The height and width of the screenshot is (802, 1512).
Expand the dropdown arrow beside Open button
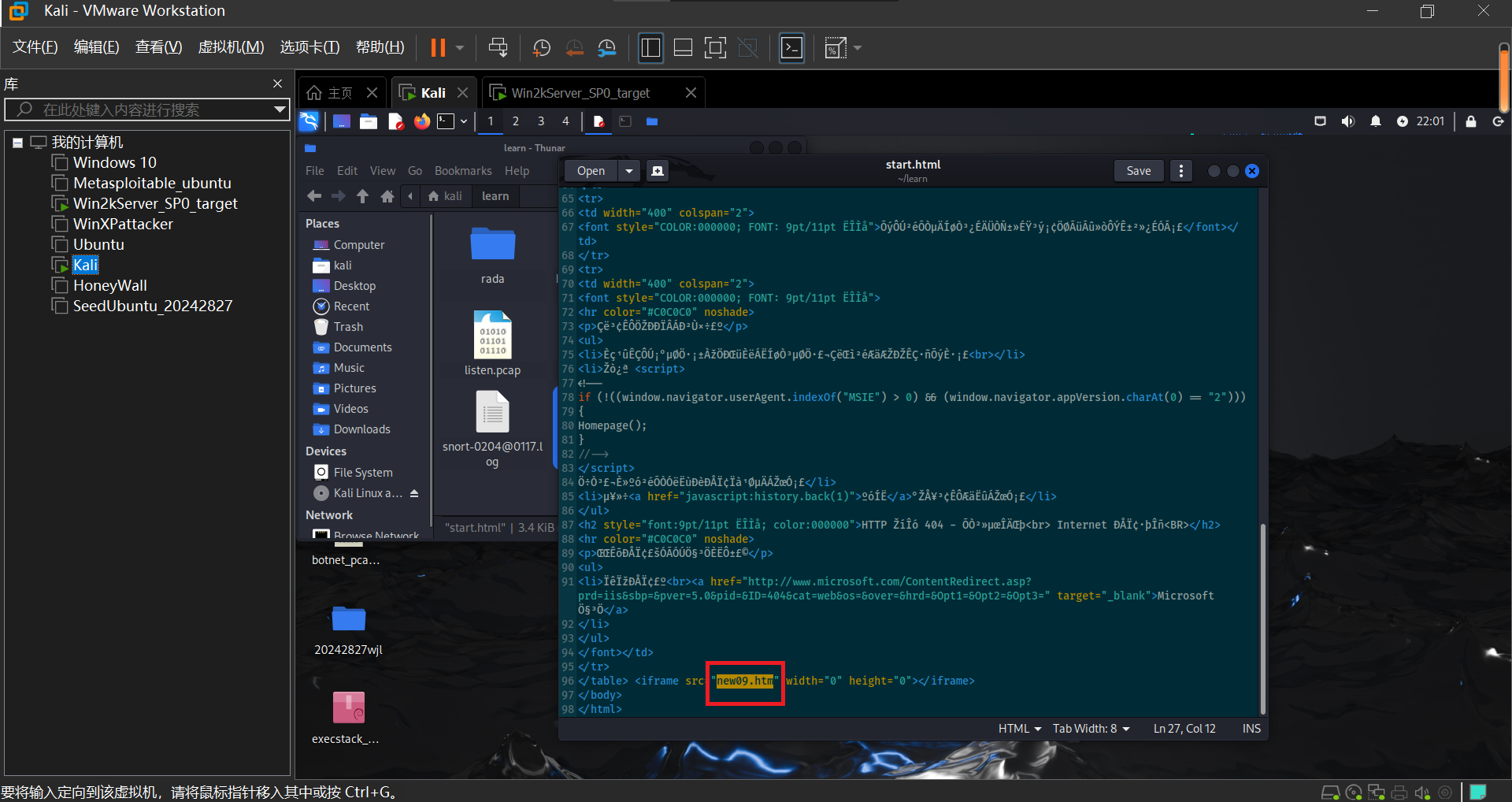click(628, 171)
